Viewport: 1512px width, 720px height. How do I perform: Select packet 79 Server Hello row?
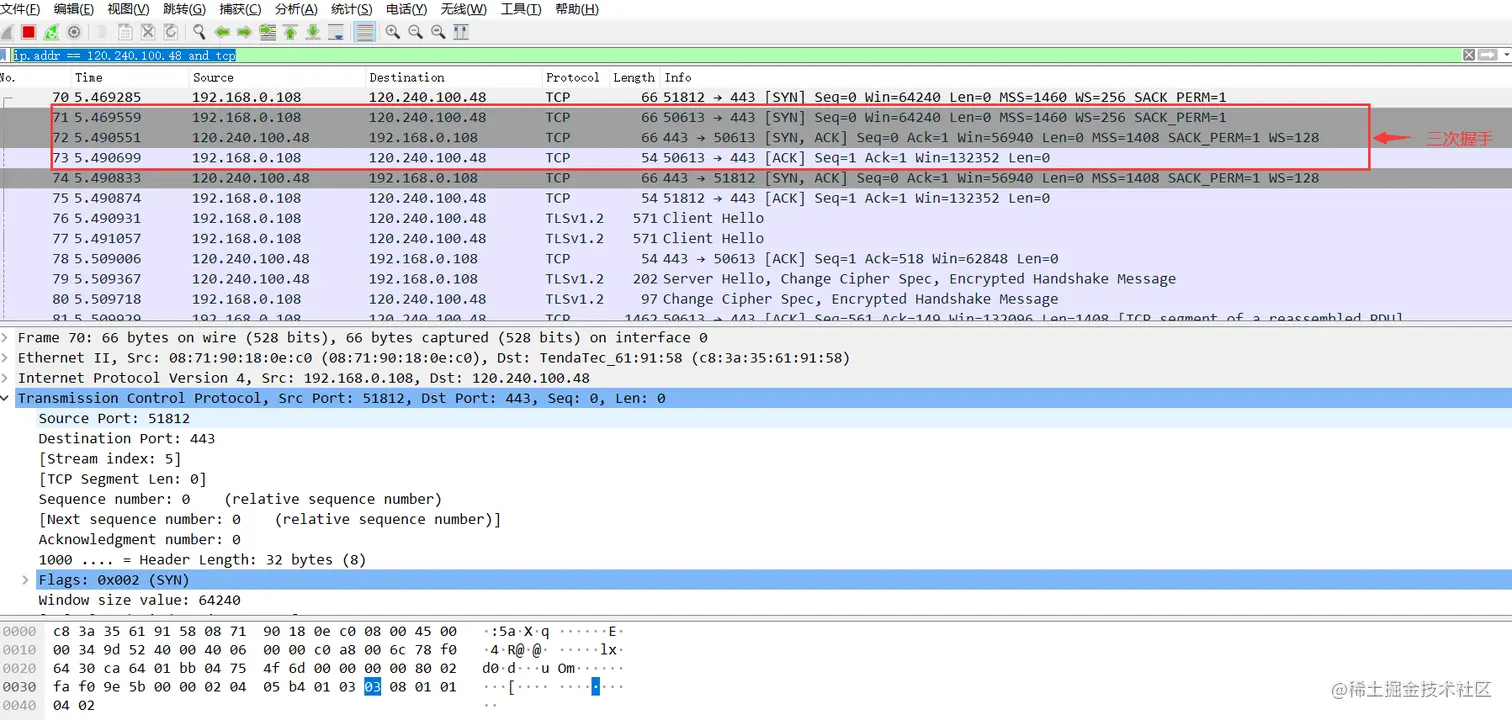click(756, 279)
